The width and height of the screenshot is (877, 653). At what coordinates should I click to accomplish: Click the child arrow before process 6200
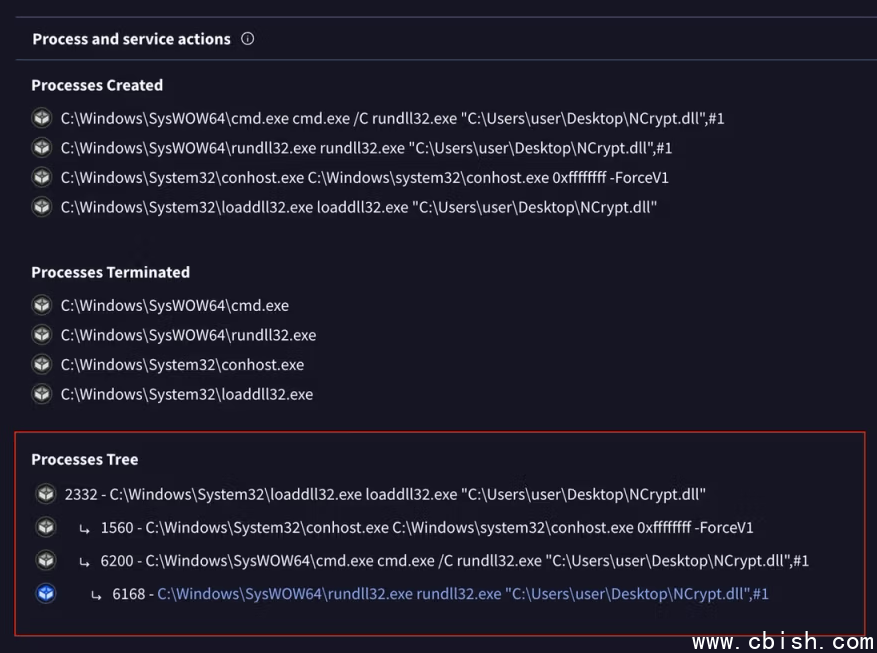tap(85, 561)
